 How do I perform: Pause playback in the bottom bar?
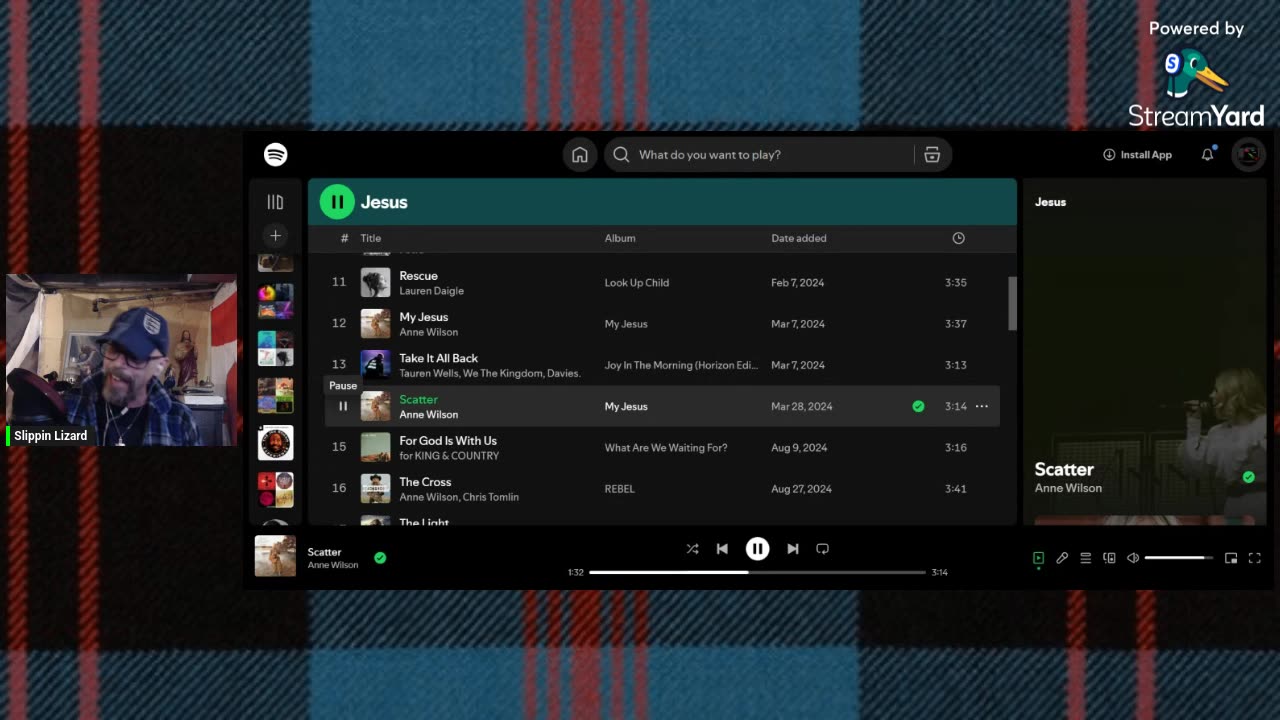pyautogui.click(x=757, y=549)
